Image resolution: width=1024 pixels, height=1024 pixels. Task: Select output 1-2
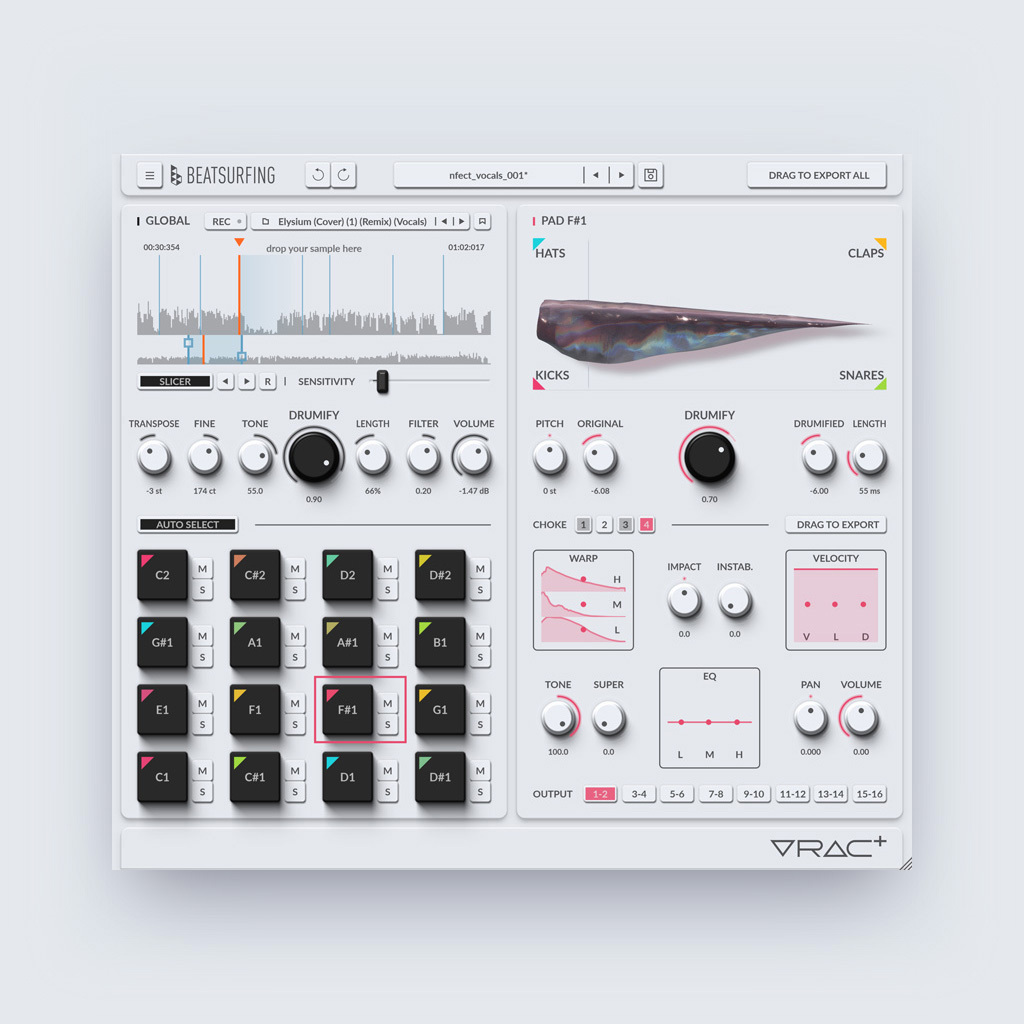(x=600, y=793)
